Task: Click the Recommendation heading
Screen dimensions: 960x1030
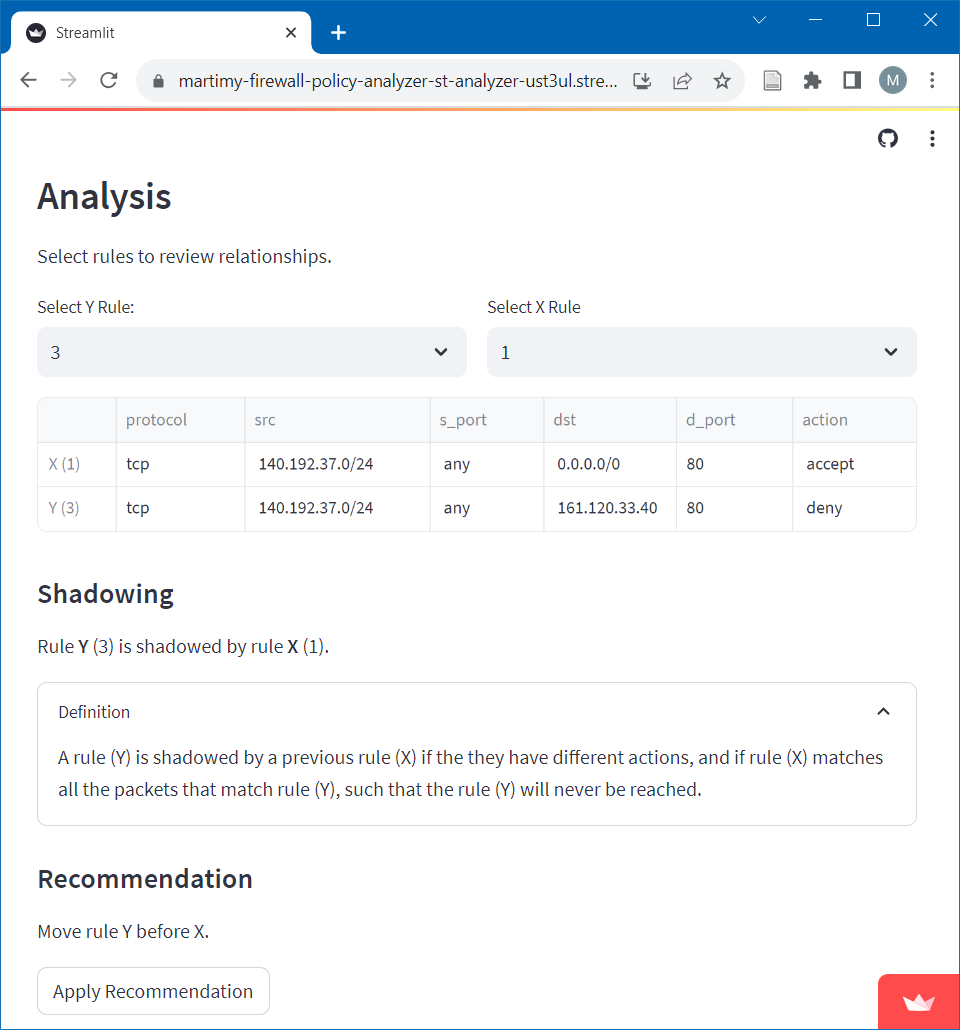Action: tap(145, 879)
